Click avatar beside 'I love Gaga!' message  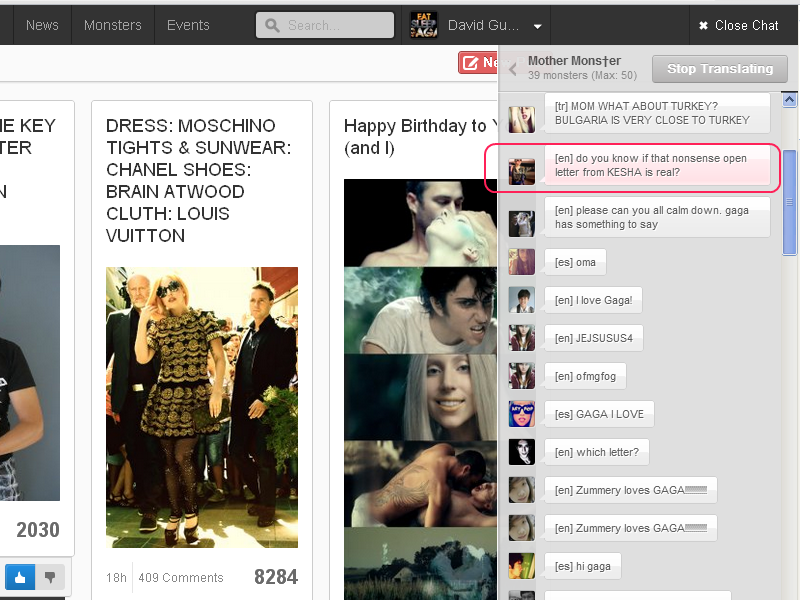pyautogui.click(x=521, y=300)
